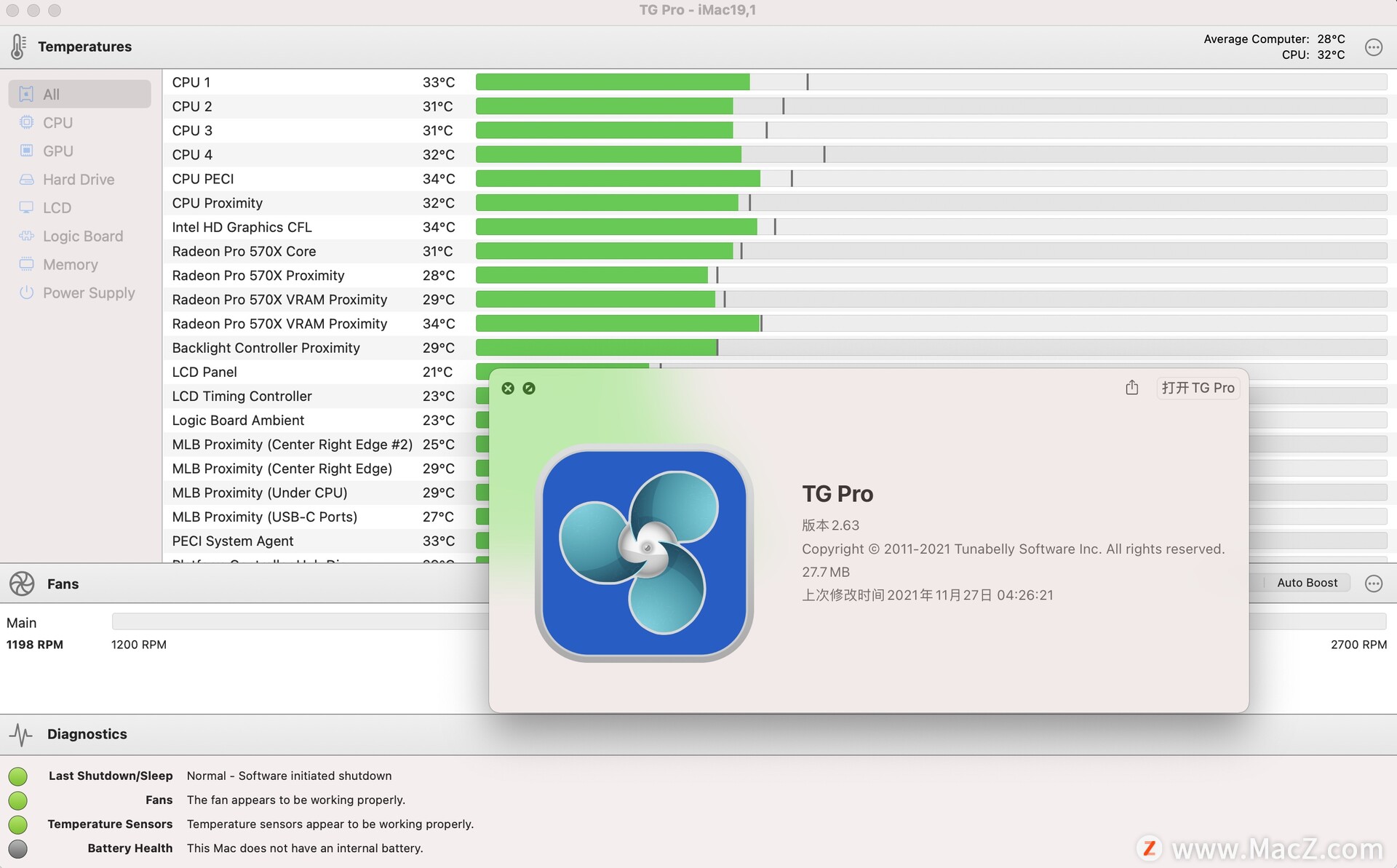Open the Temperatures more options ellipsis button
This screenshot has height=868, width=1397.
coord(1373,47)
